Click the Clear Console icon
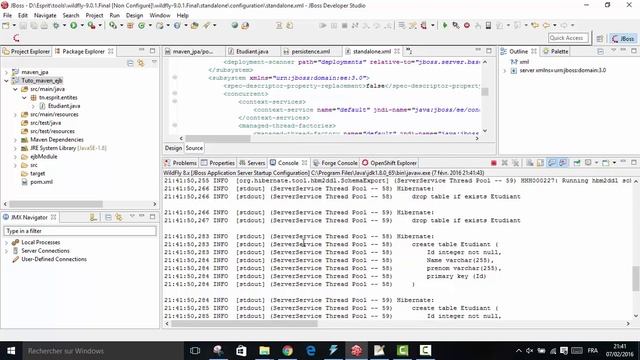This screenshot has height=360, width=640. 530,163
